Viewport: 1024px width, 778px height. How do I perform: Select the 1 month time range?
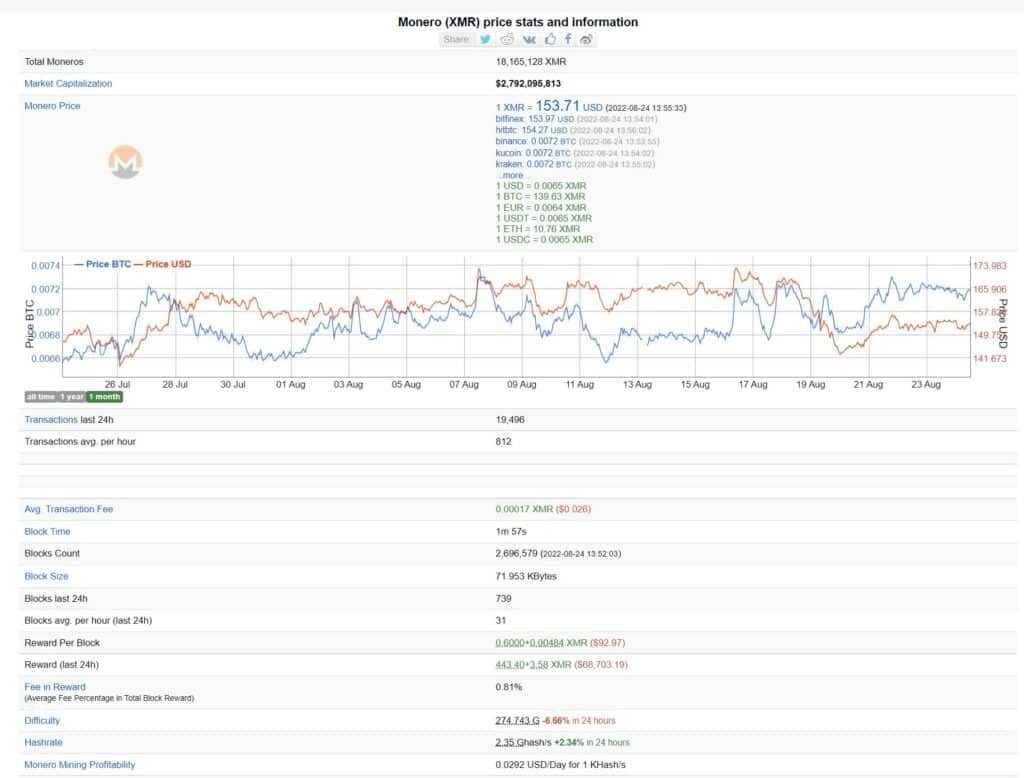click(103, 397)
